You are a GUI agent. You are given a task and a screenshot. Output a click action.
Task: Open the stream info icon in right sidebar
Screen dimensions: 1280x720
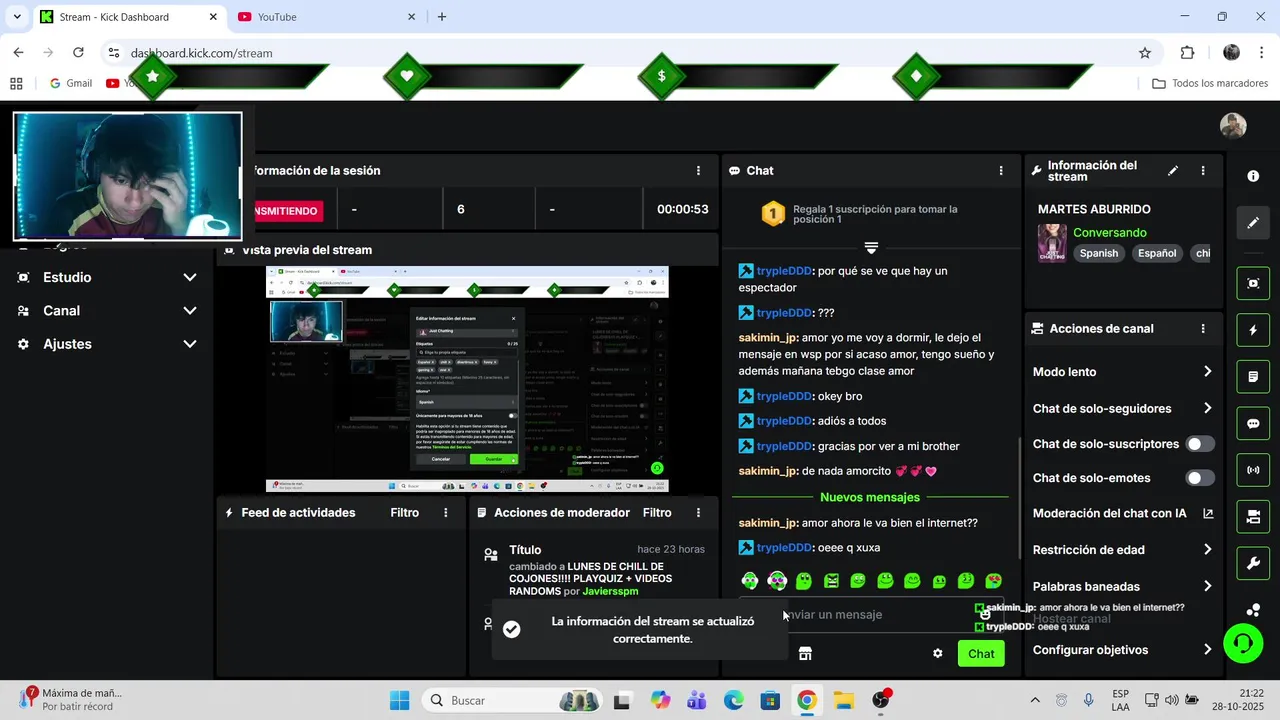[x=1253, y=176]
